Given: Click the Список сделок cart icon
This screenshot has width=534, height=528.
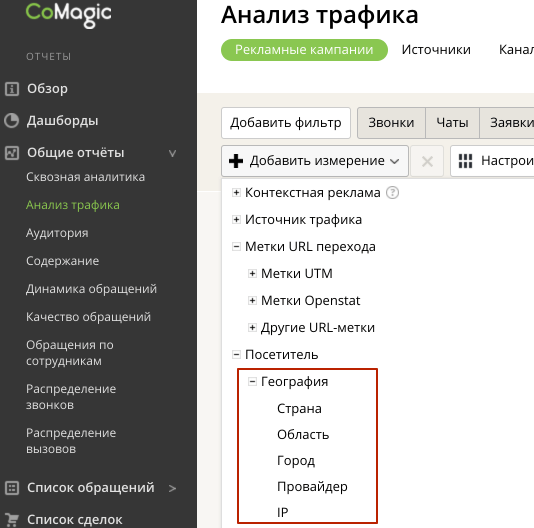Looking at the screenshot, I should click(x=12, y=520).
